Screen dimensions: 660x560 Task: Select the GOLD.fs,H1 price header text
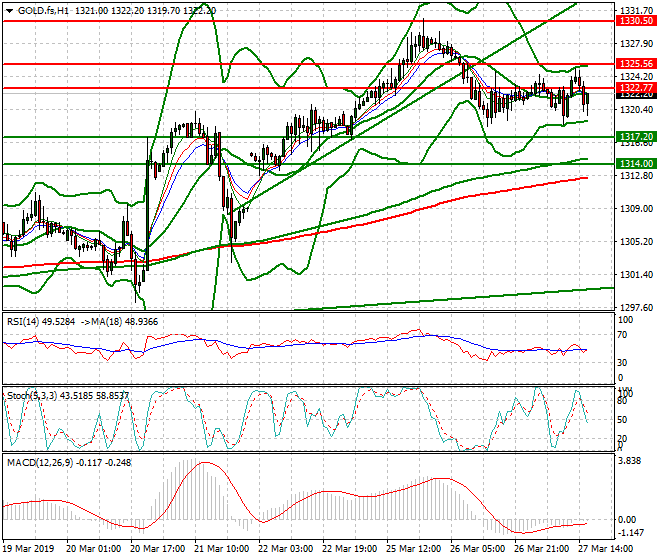pos(117,11)
